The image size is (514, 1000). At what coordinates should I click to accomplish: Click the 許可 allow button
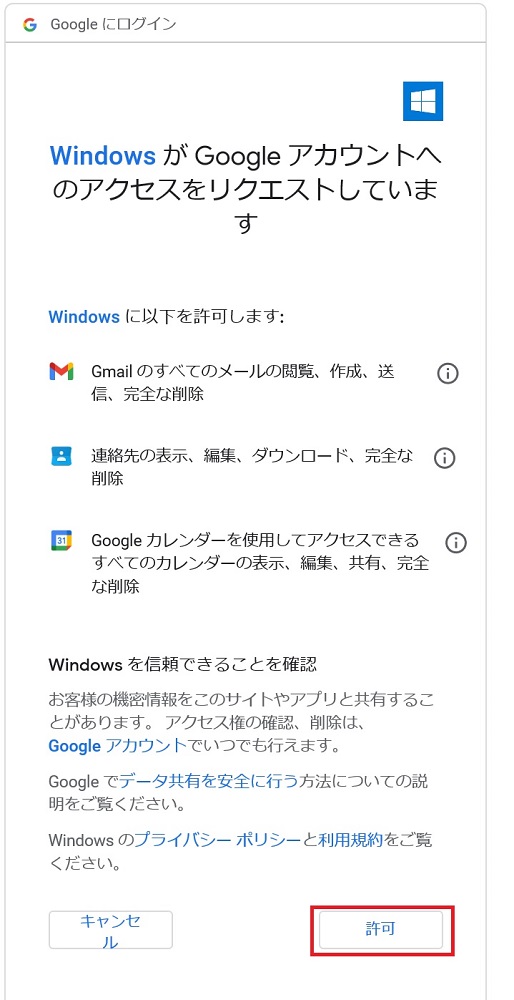click(381, 929)
